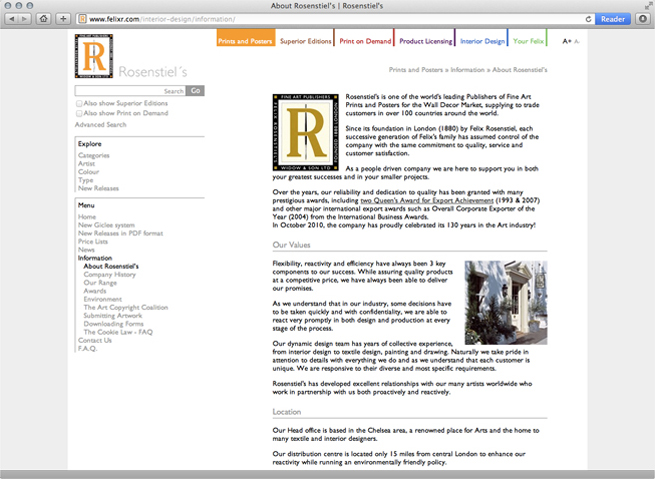Image resolution: width=655 pixels, height=479 pixels.
Task: Enable Also show Superior Editions checkbox
Action: point(79,103)
